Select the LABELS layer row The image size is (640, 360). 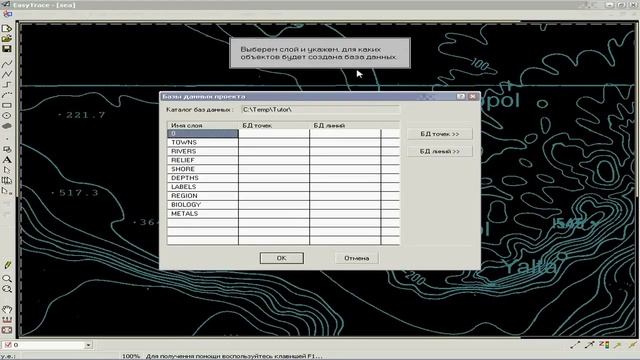[x=203, y=187]
